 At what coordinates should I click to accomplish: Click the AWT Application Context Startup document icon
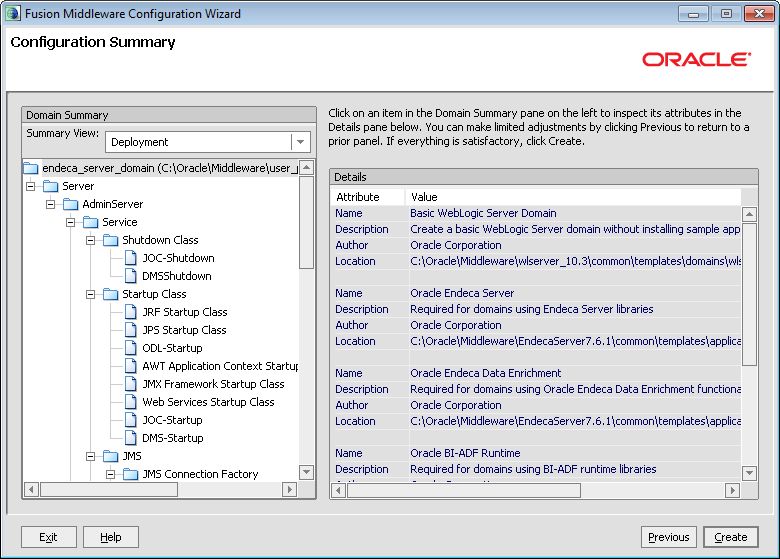(130, 366)
